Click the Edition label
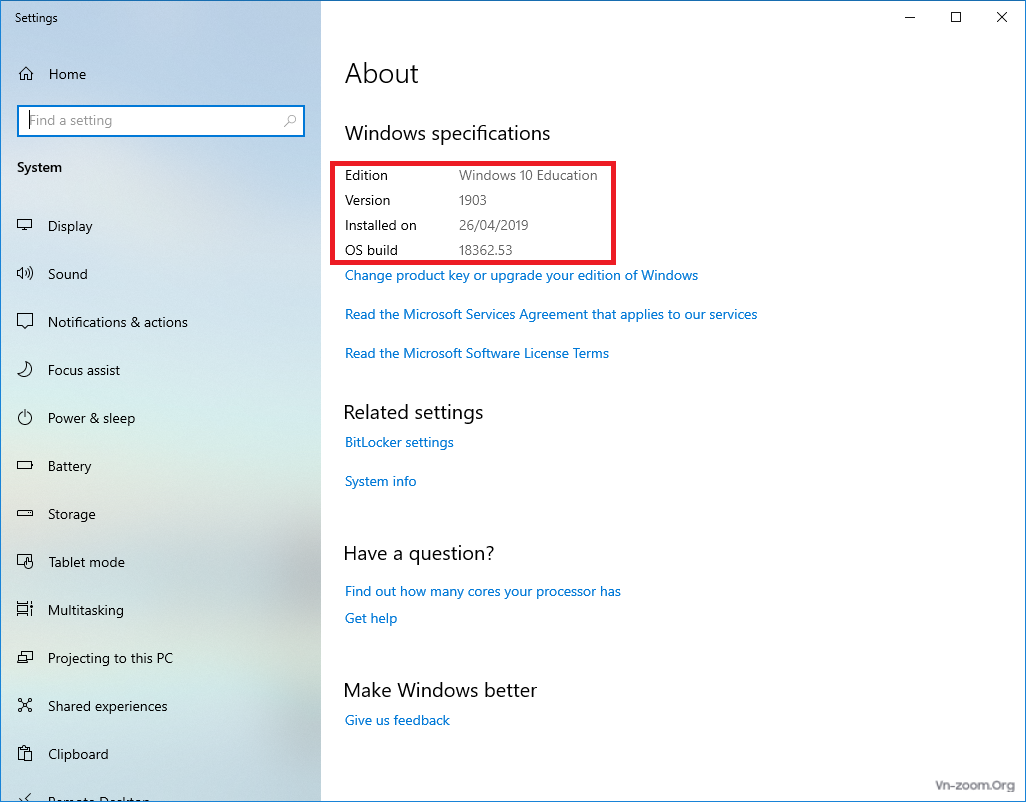The image size is (1026, 802). pos(366,175)
